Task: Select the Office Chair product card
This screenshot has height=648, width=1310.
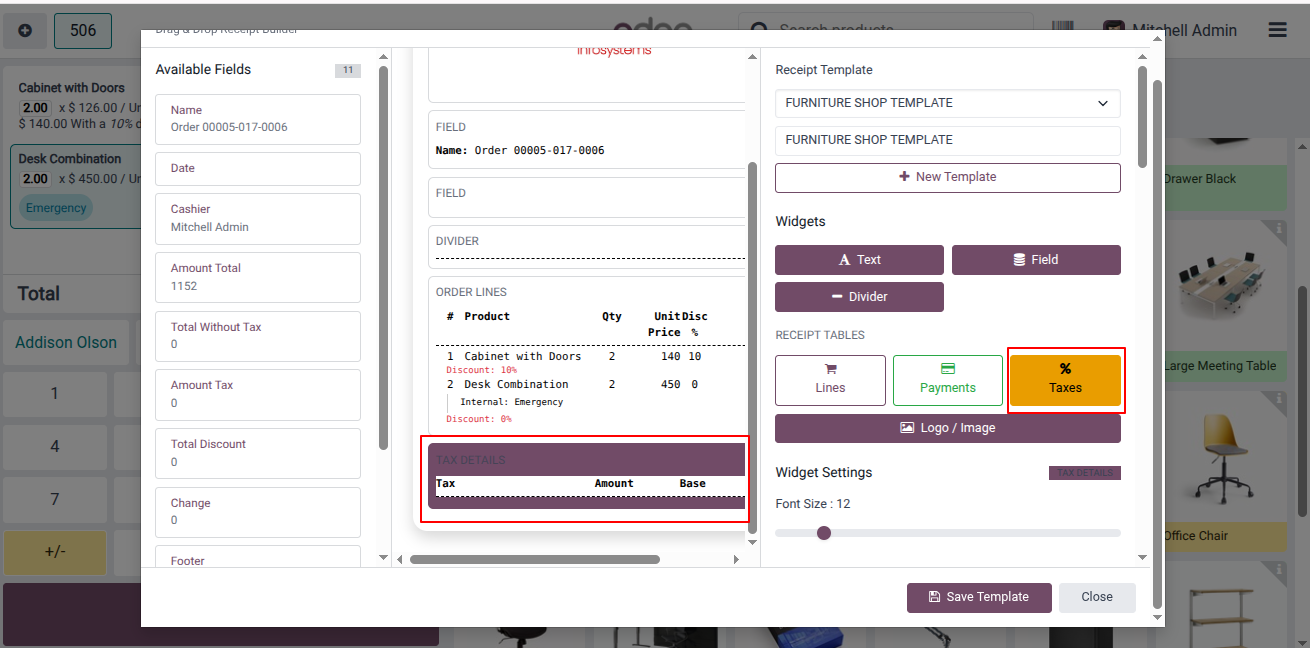Action: pos(1224,471)
